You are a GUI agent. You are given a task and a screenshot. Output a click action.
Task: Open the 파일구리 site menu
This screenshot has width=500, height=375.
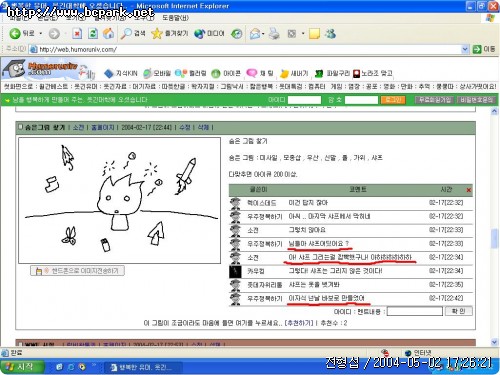(x=333, y=73)
